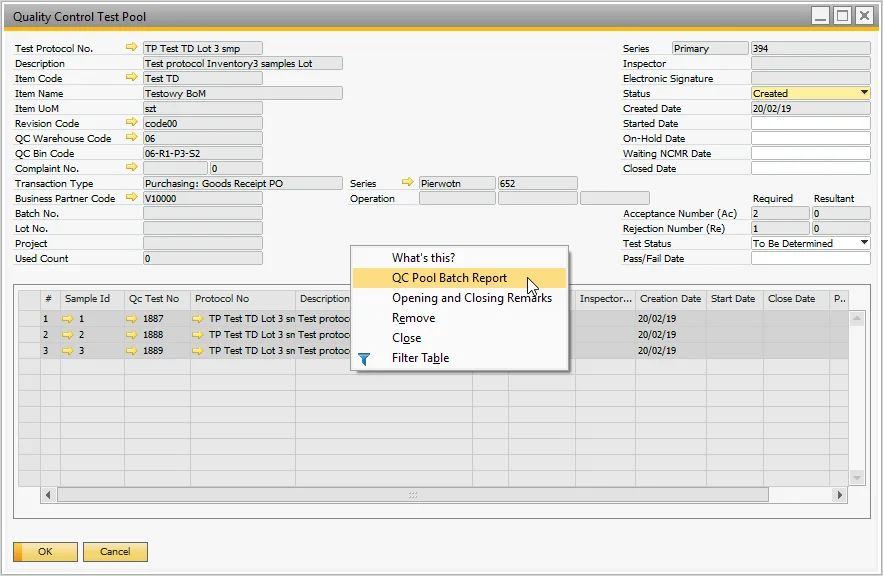Click Series value 652
Screen dimensions: 883x576
(x=537, y=183)
